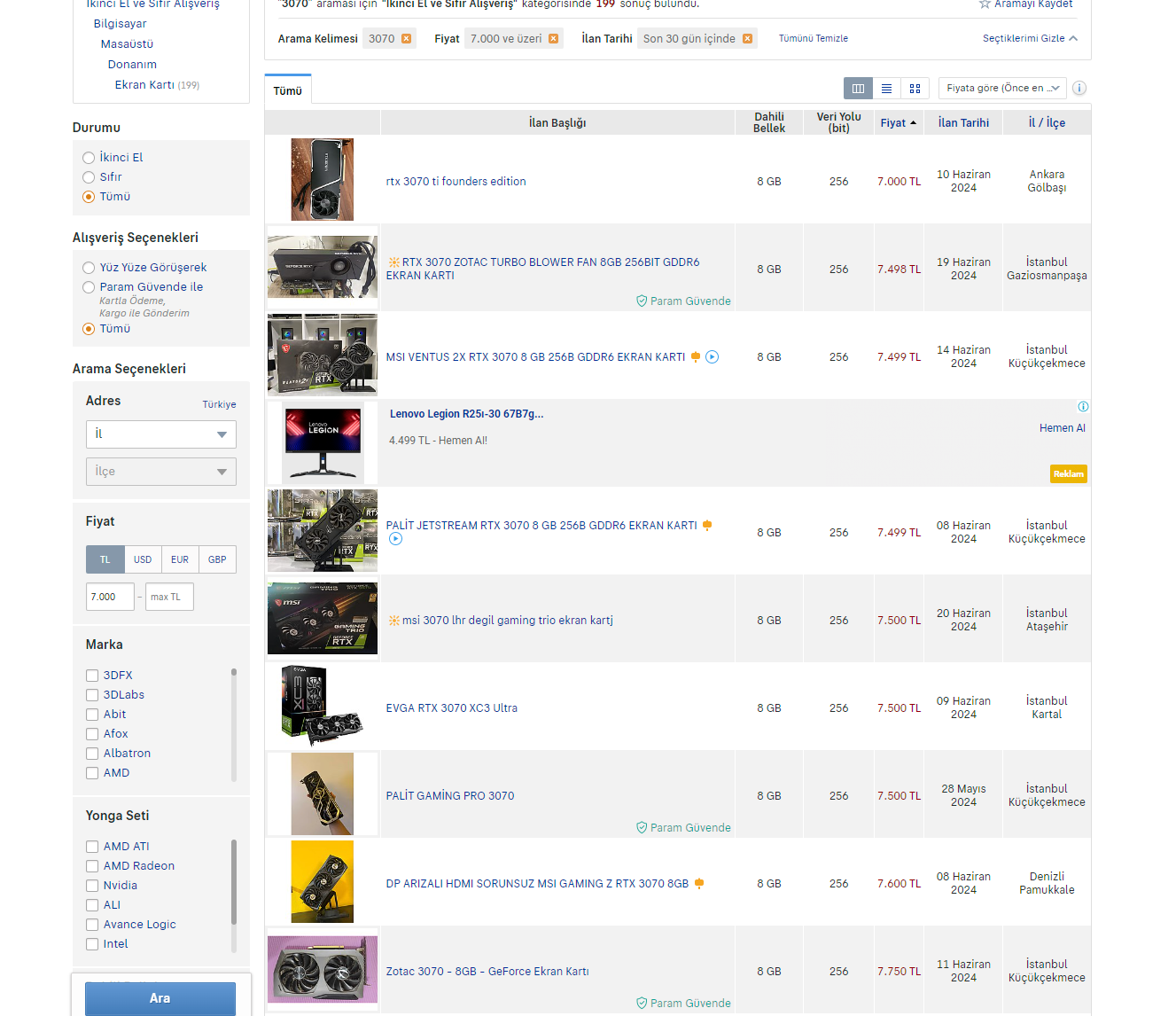
Task: Select Tümü under Alışveriş Seçenekleri
Action: [89, 329]
